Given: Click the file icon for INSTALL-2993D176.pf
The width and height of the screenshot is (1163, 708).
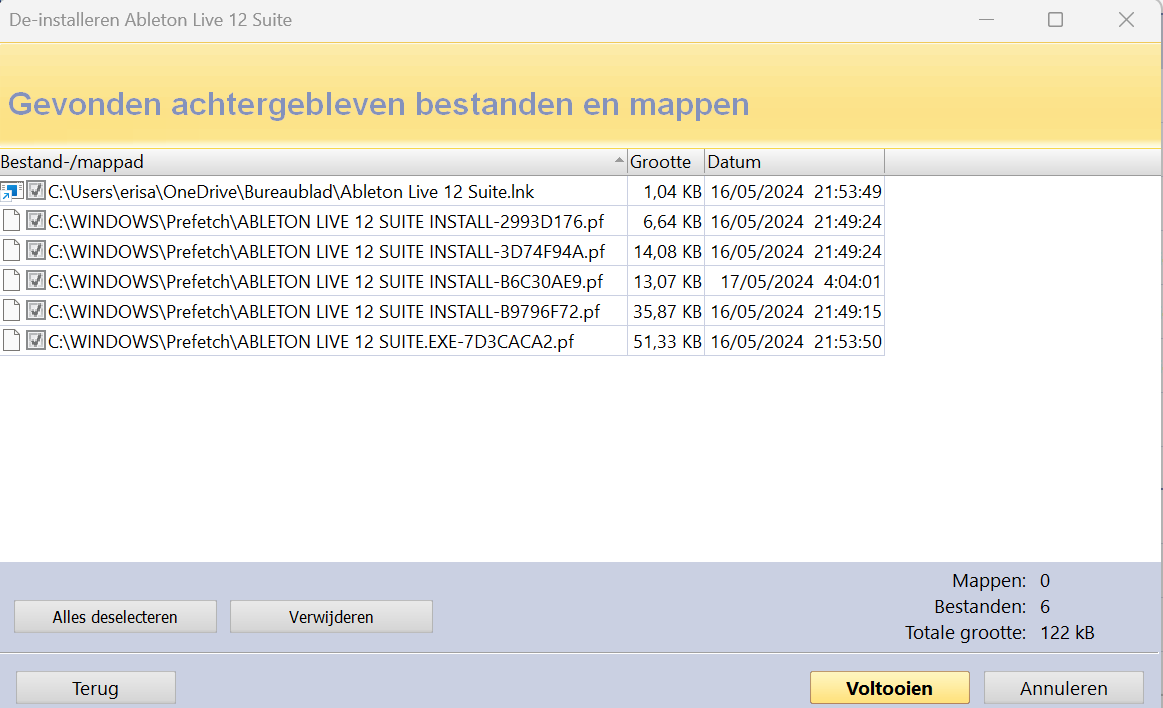Looking at the screenshot, I should click(x=11, y=222).
